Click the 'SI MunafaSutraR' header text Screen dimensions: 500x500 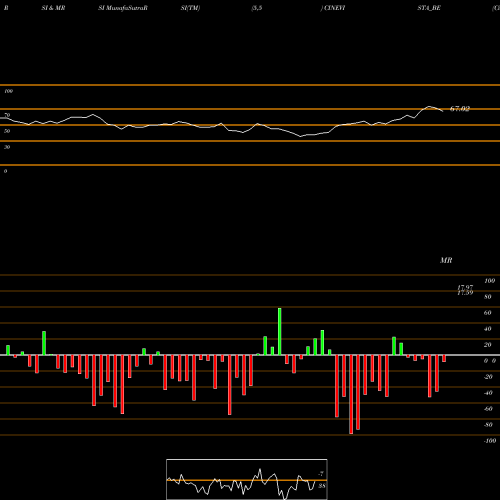coord(123,8)
